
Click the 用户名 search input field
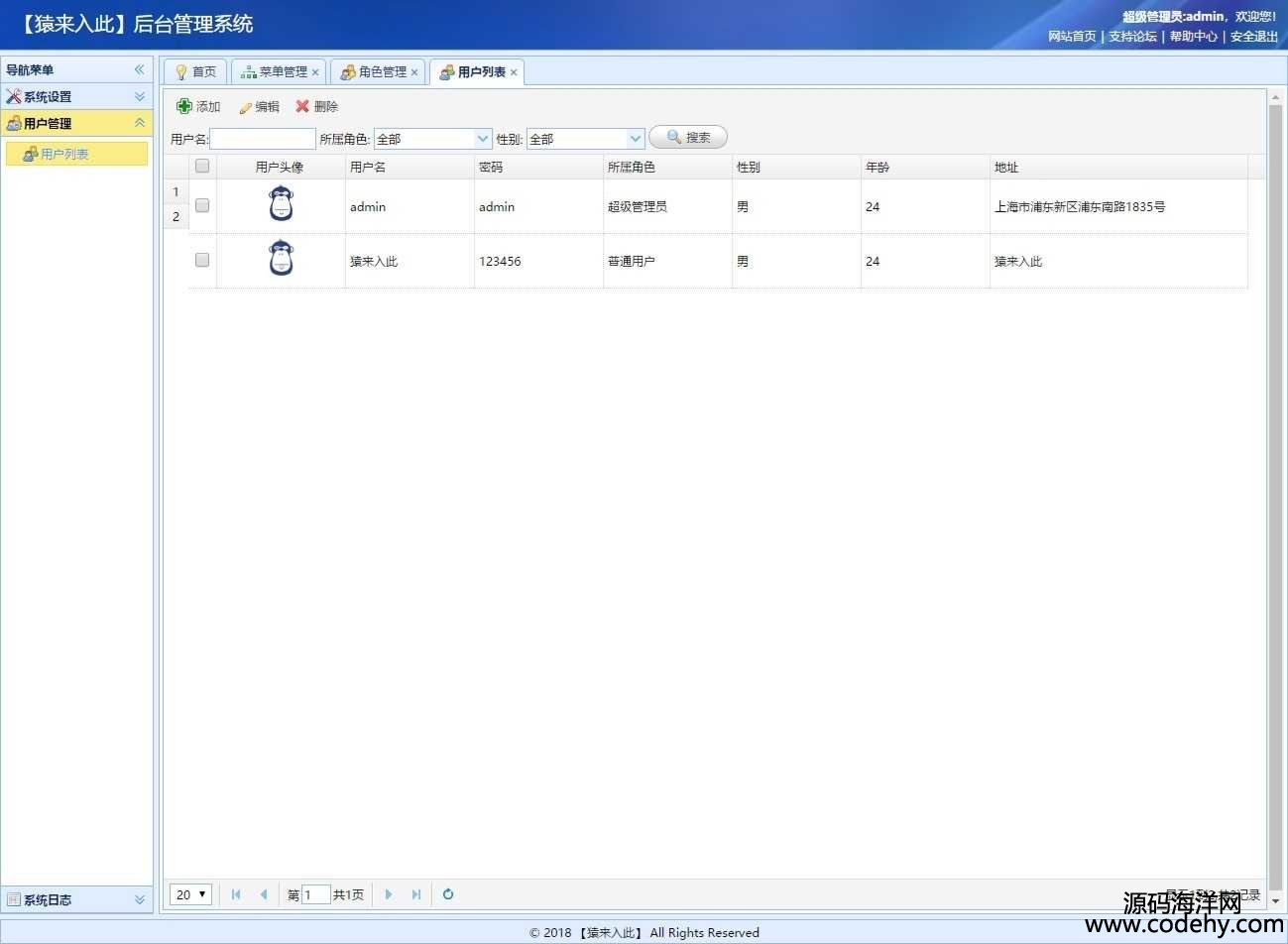click(263, 139)
